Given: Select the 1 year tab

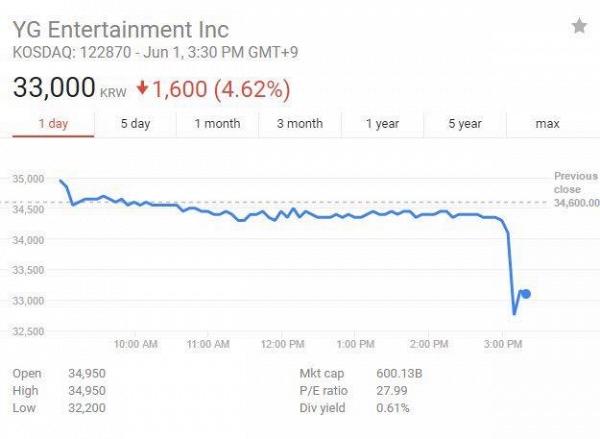Looking at the screenshot, I should [382, 124].
